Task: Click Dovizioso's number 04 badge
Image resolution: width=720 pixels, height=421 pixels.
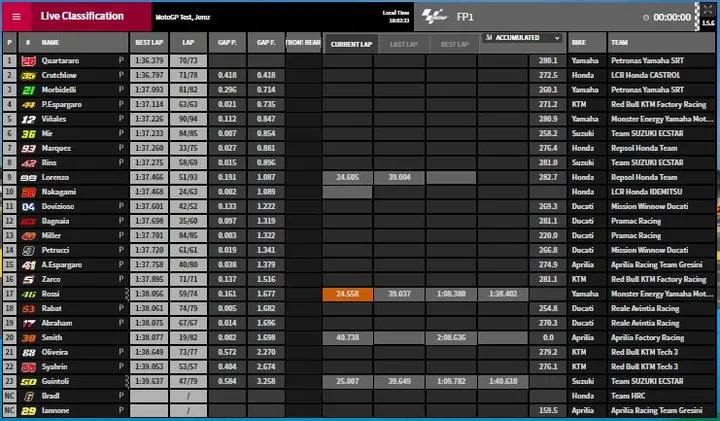Action: coord(28,207)
